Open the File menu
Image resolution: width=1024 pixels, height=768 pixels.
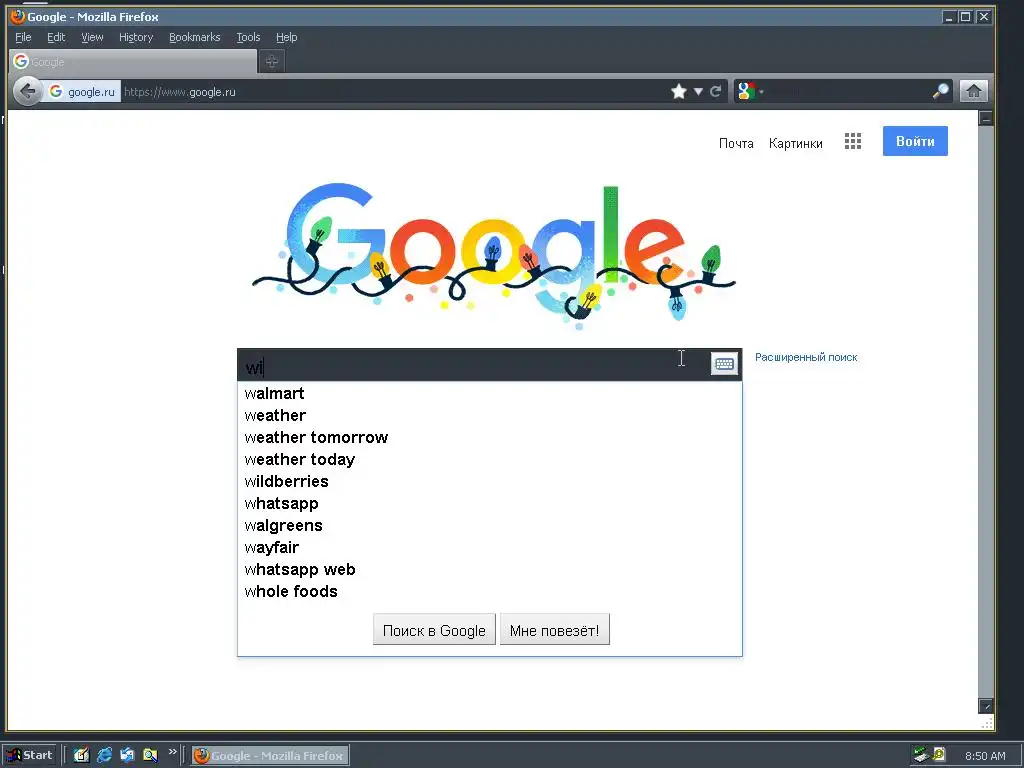tap(24, 37)
